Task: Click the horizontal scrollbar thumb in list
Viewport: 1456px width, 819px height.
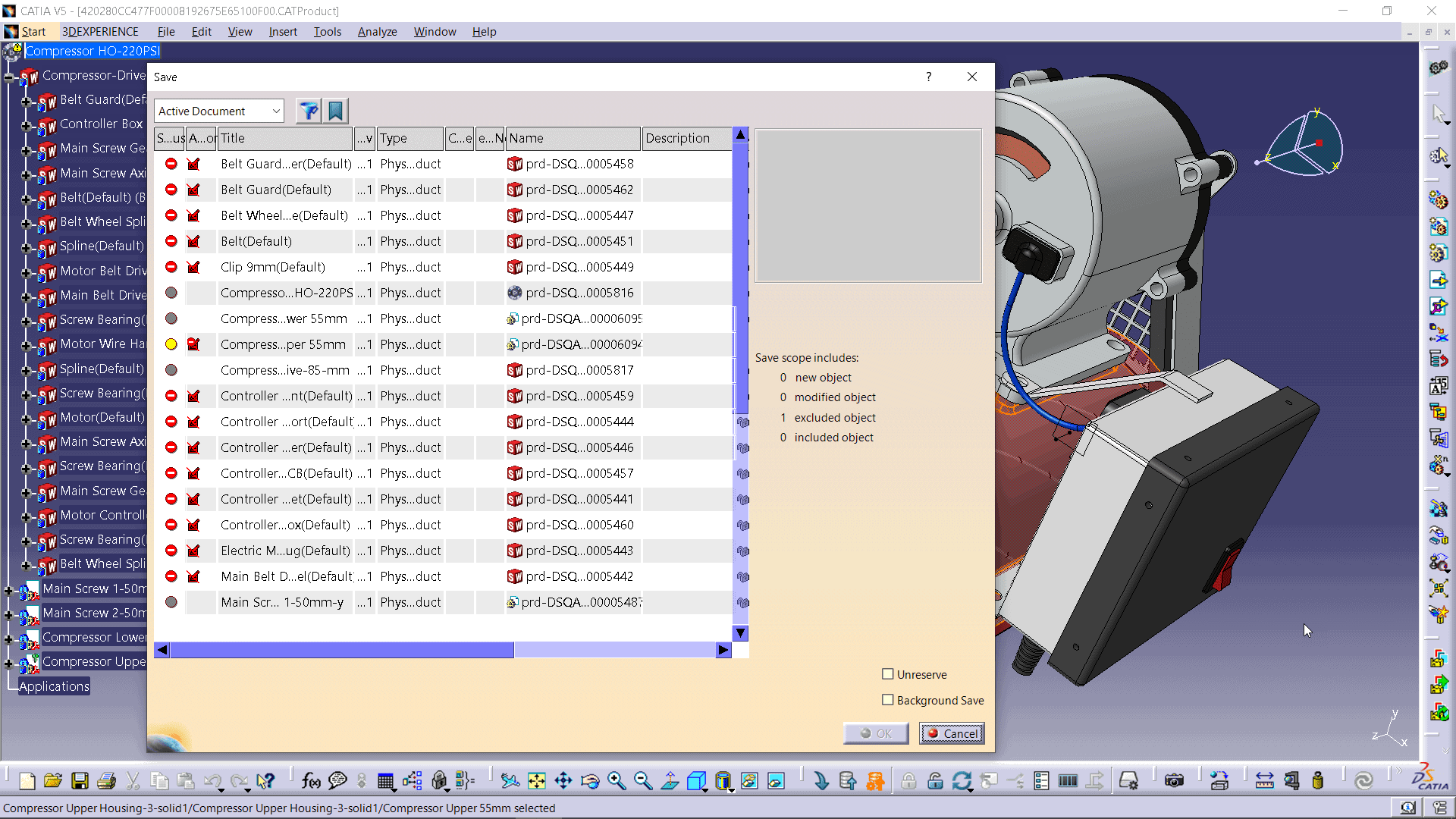Action: click(342, 650)
